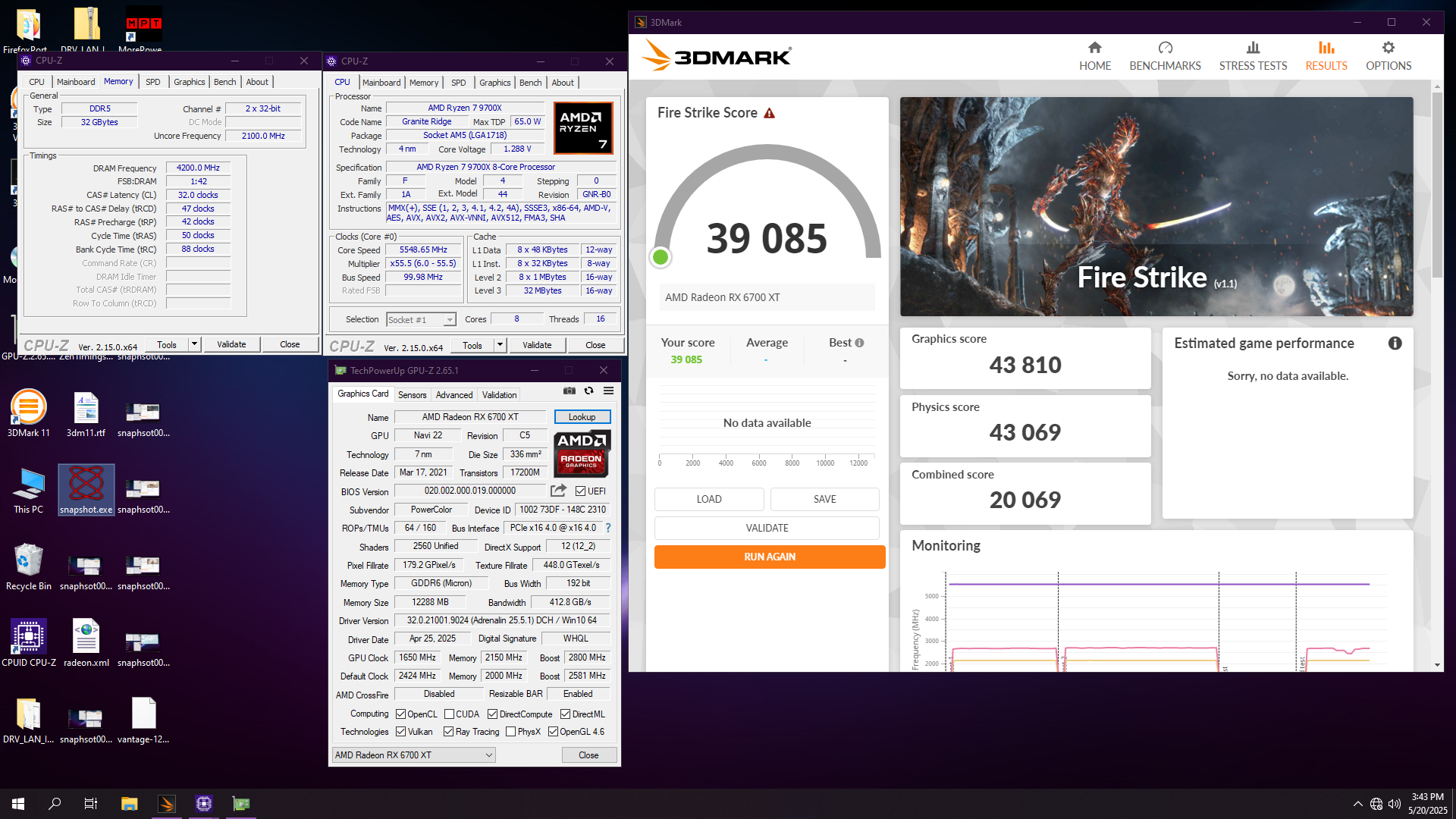
Task: Toggle UEFI checkbox in GPU-Z
Action: 580,491
